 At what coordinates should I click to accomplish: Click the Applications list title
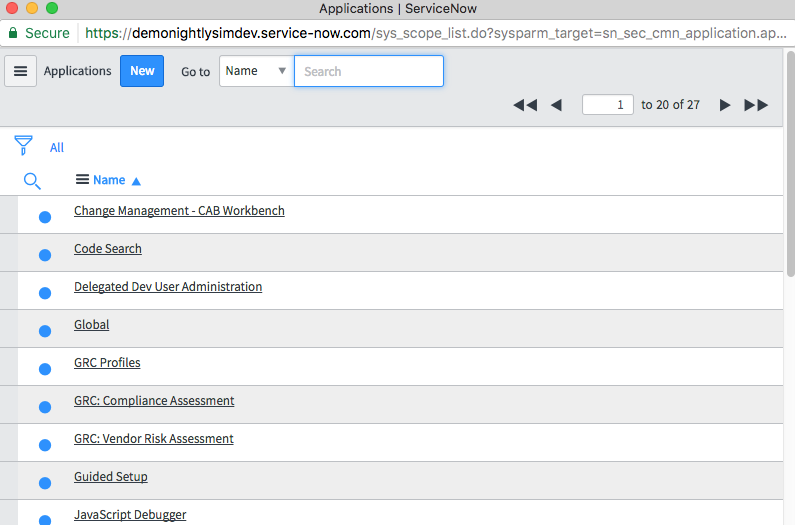pos(78,71)
